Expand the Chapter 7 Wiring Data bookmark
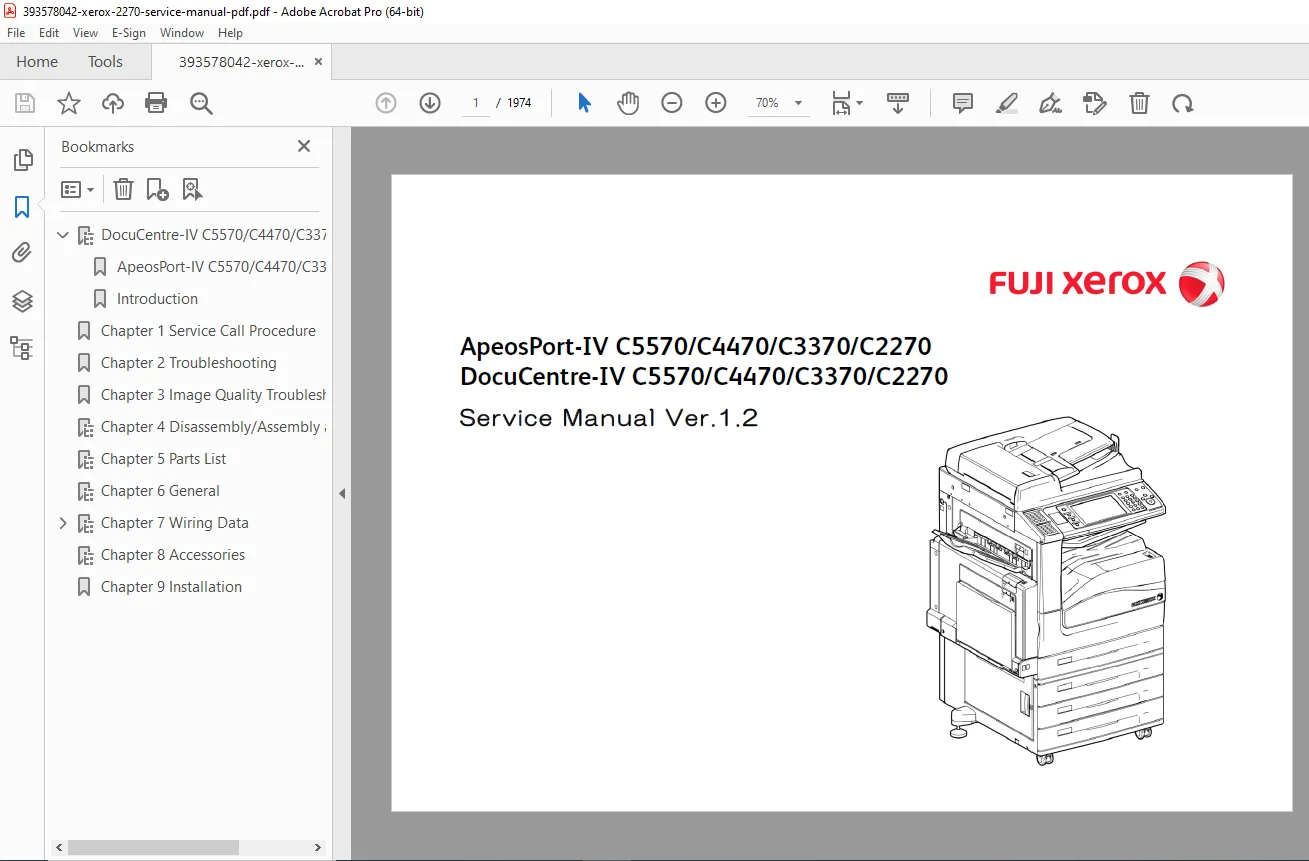The height and width of the screenshot is (861, 1309). 63,523
